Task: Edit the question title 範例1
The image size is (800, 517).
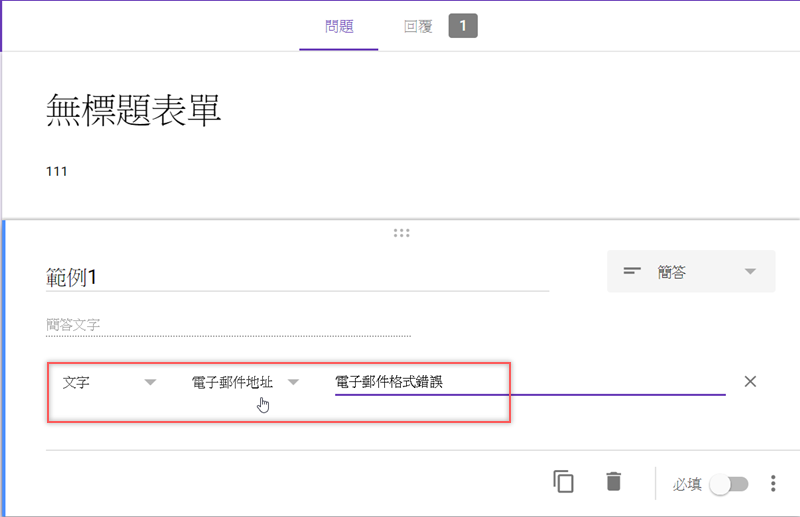Action: coord(297,278)
